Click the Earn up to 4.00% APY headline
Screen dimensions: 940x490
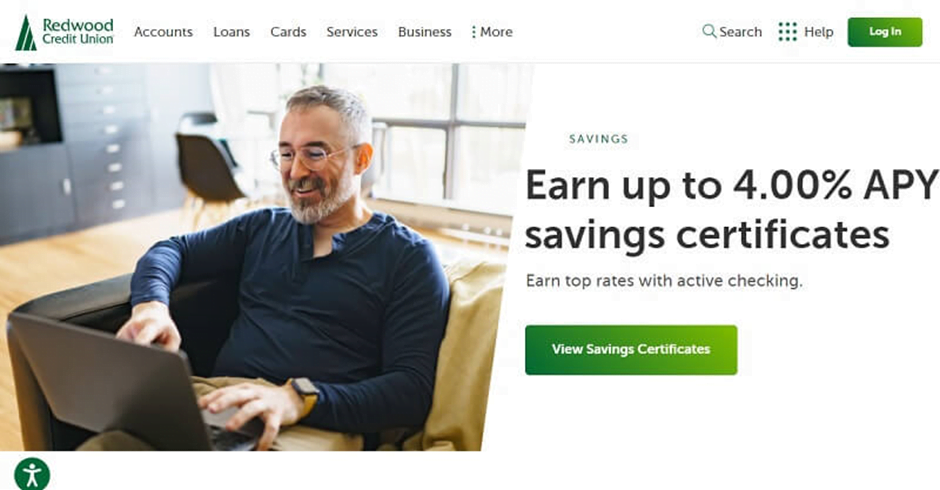coord(732,209)
